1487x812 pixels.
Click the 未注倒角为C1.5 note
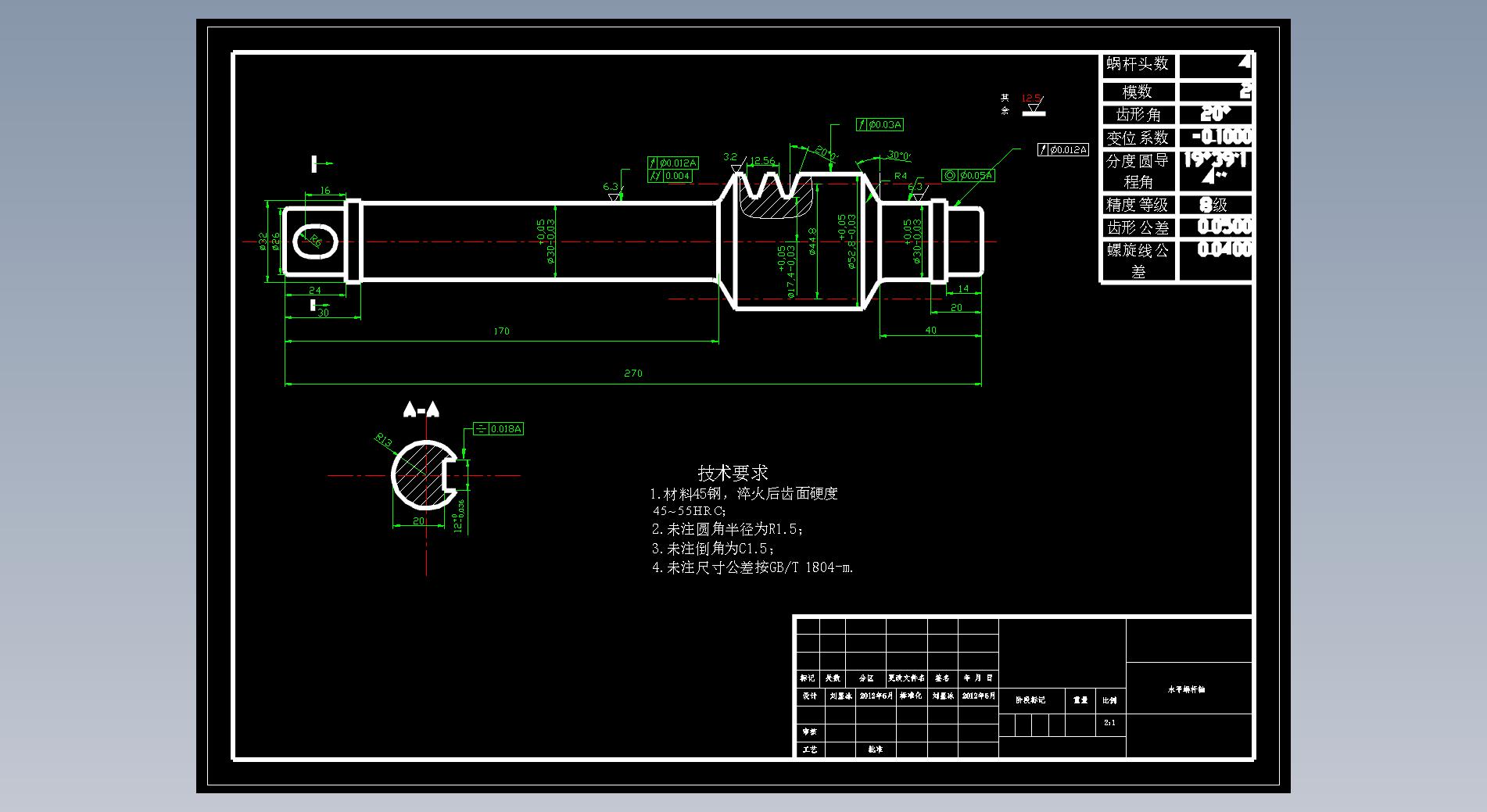(713, 549)
